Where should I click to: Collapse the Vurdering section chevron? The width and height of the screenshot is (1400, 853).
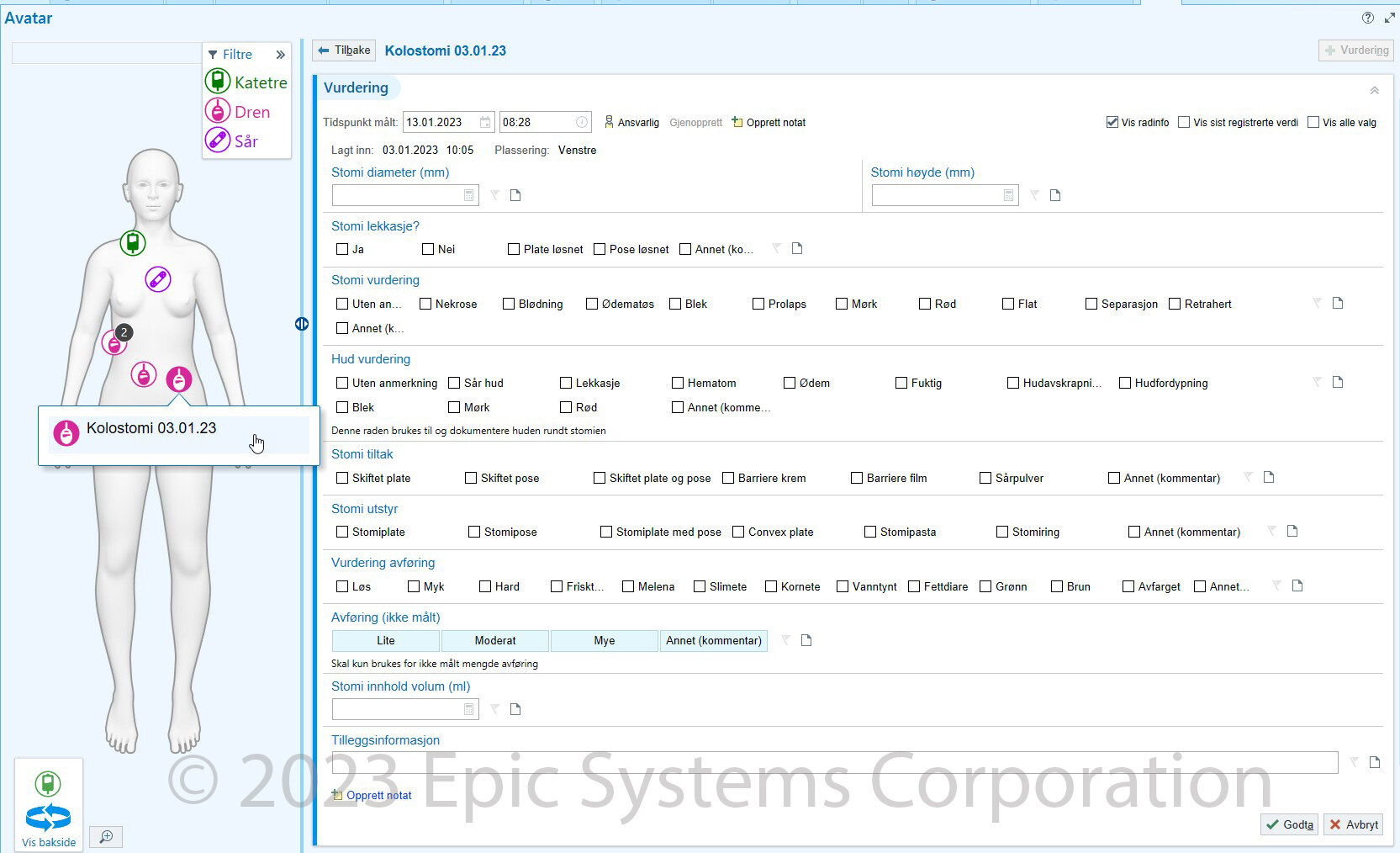pos(1374,90)
